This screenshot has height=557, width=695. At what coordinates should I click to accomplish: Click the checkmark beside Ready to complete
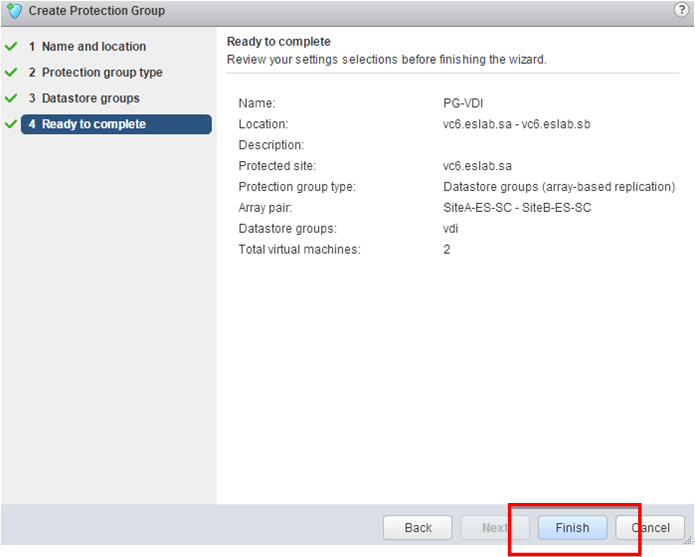(11, 124)
